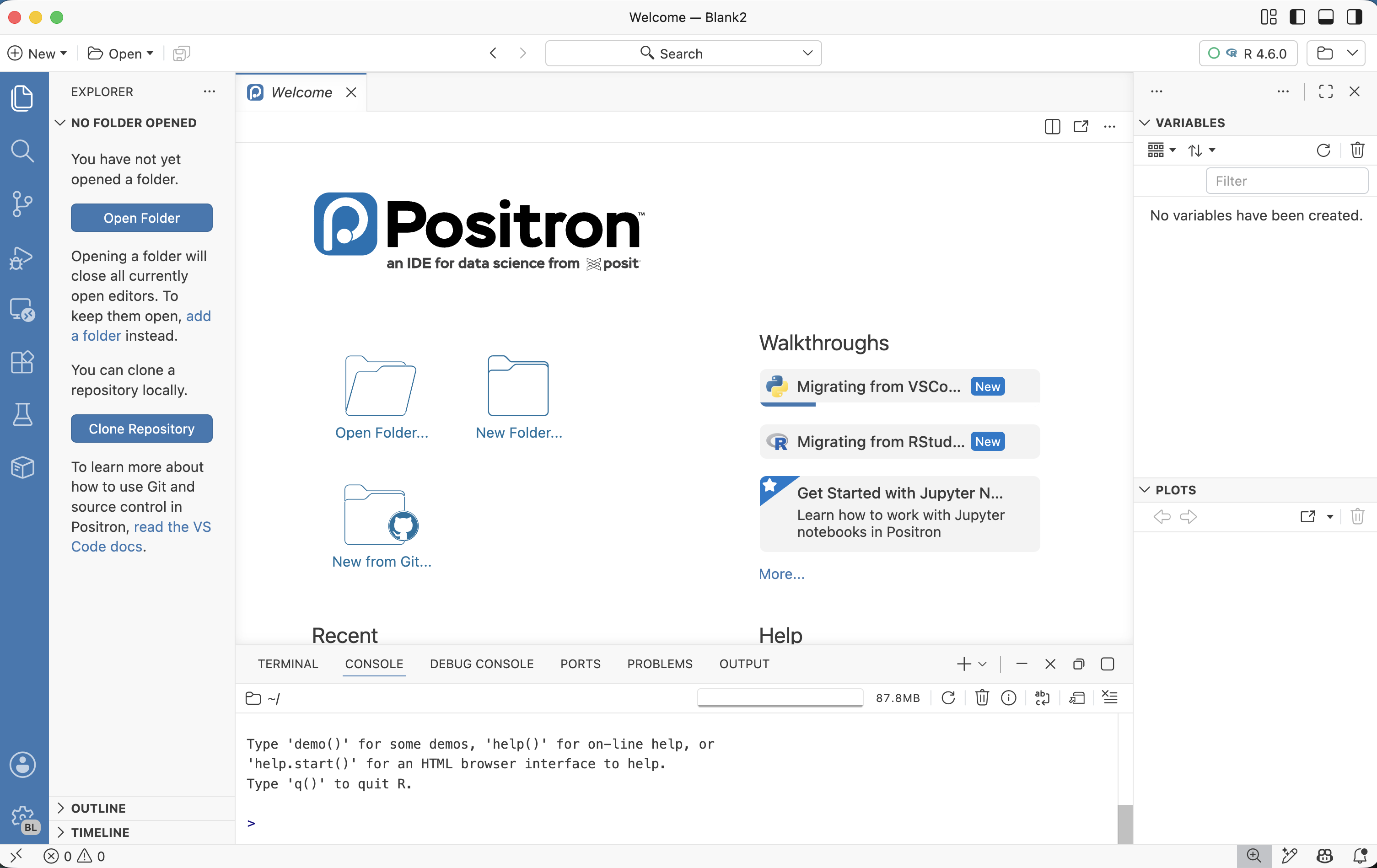Screen dimensions: 1377x868
Task: Open the R 4.6.0 interpreter selector
Action: pos(1248,53)
